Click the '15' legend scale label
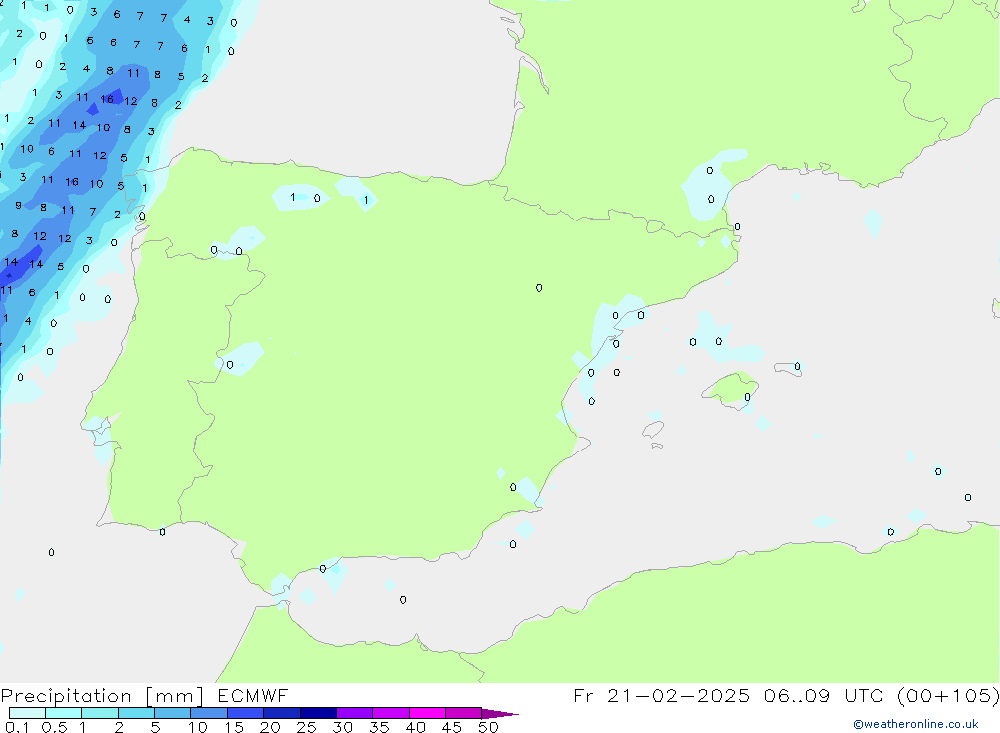Viewport: 1000px width, 733px height. [233, 727]
